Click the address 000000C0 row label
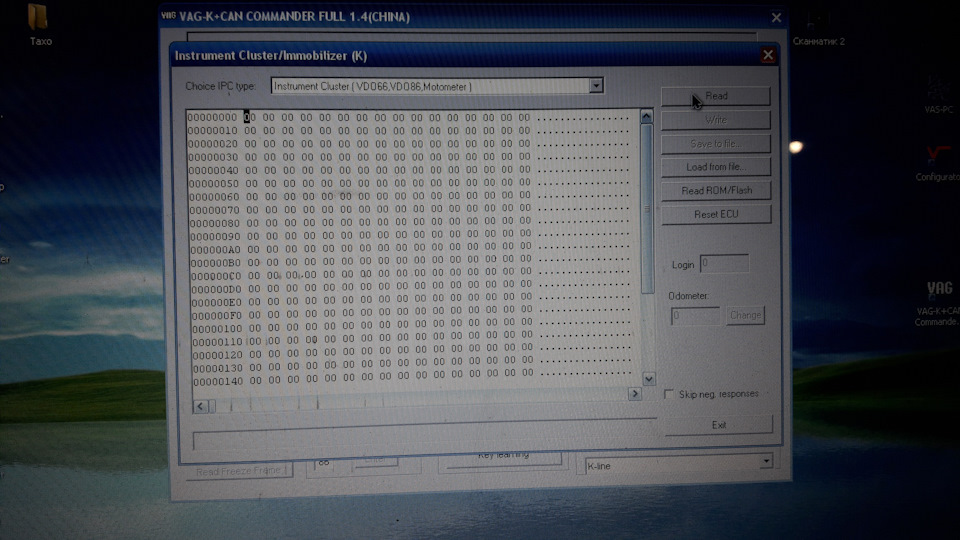The width and height of the screenshot is (960, 540). click(216, 276)
